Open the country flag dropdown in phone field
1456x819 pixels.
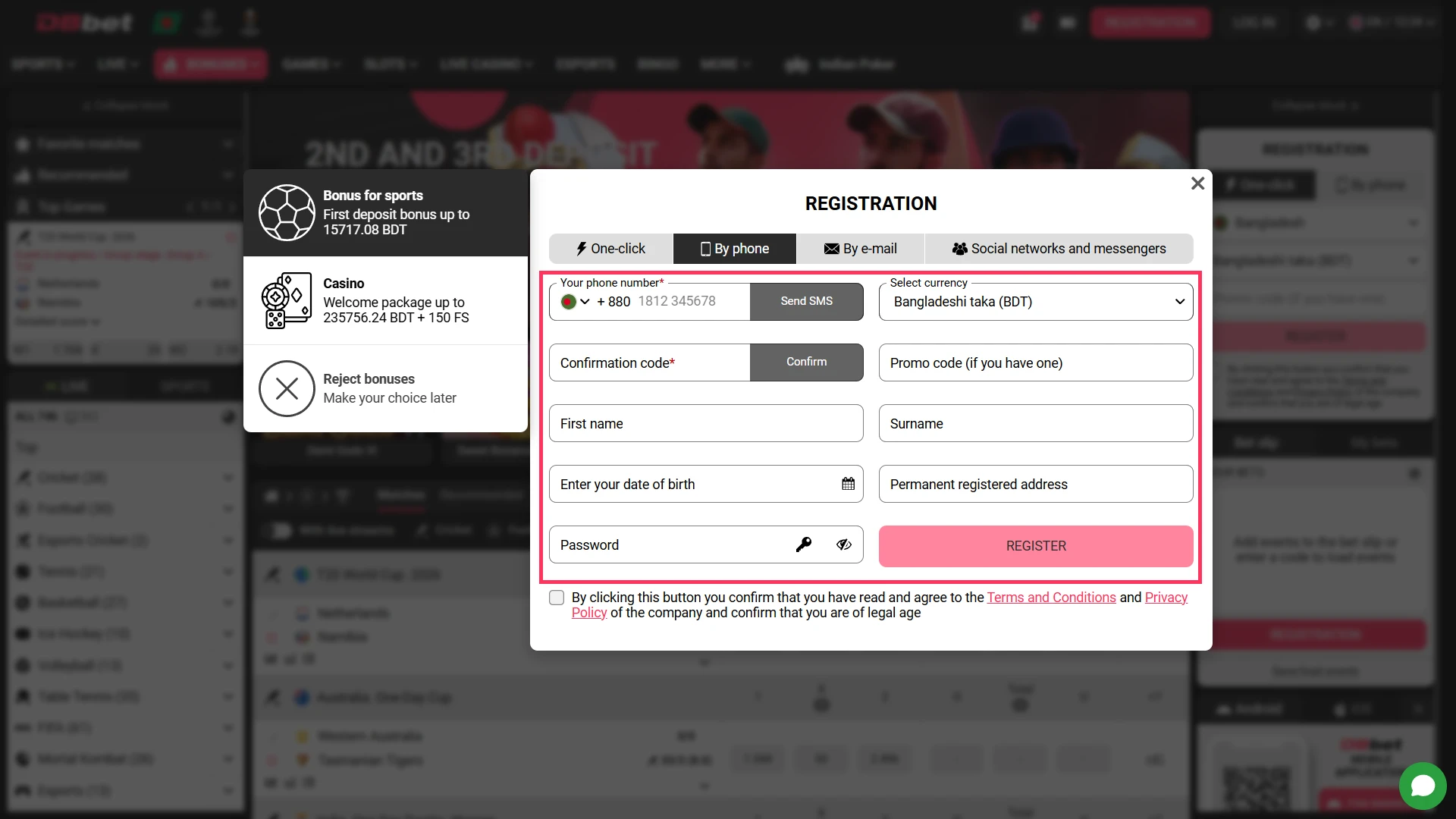coord(575,301)
